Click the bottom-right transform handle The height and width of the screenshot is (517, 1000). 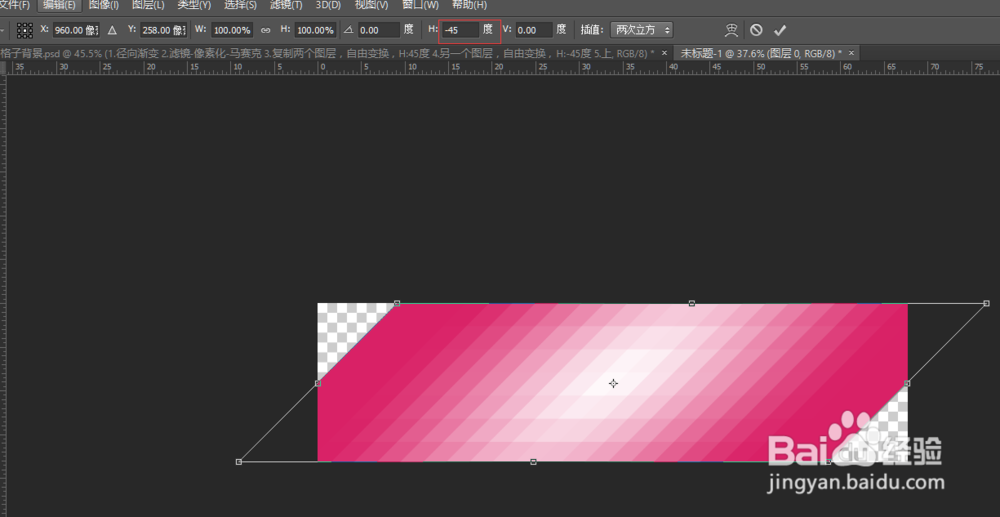click(x=828, y=462)
